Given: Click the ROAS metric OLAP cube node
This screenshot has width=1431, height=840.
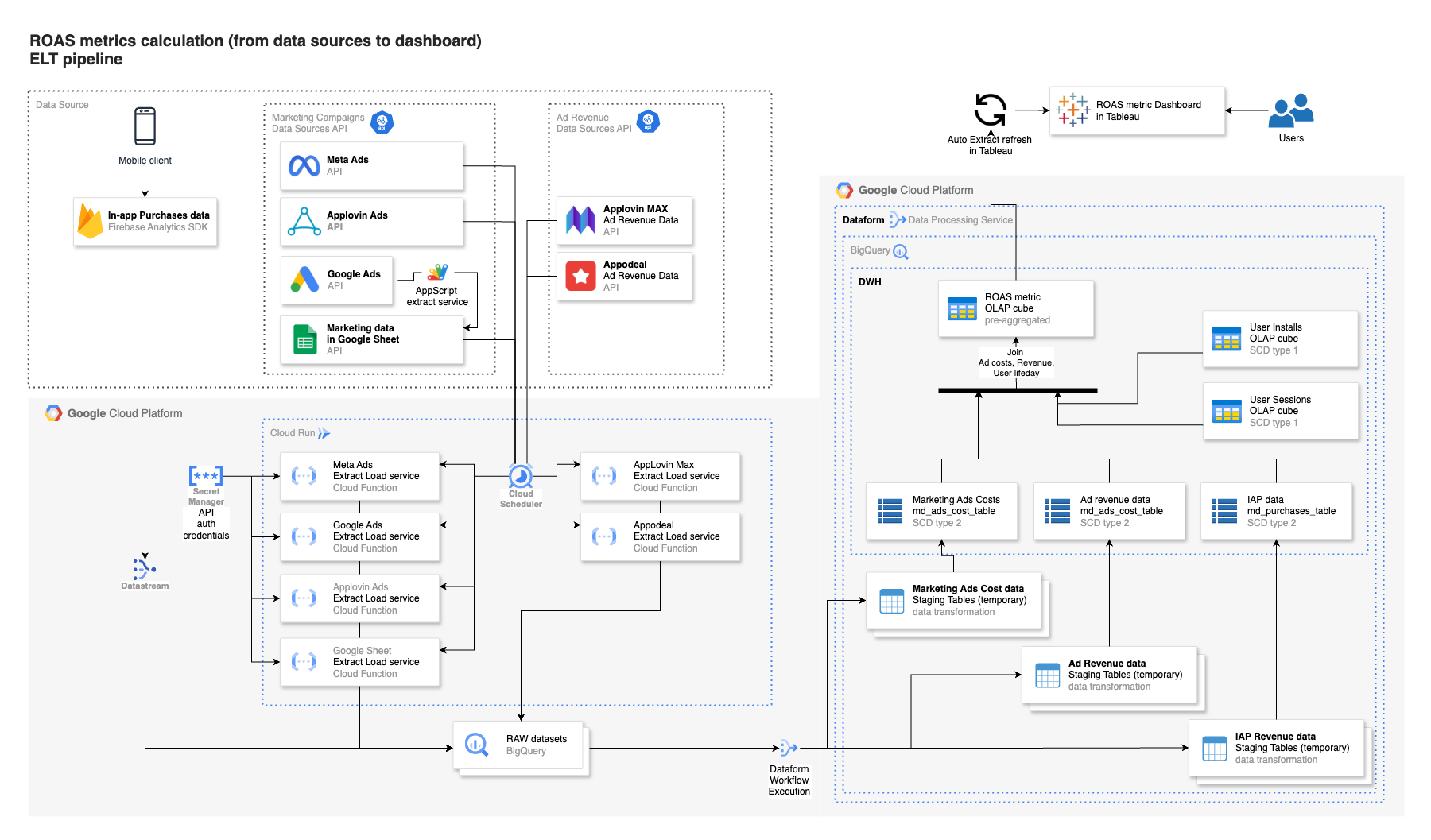Looking at the screenshot, I should (1016, 308).
